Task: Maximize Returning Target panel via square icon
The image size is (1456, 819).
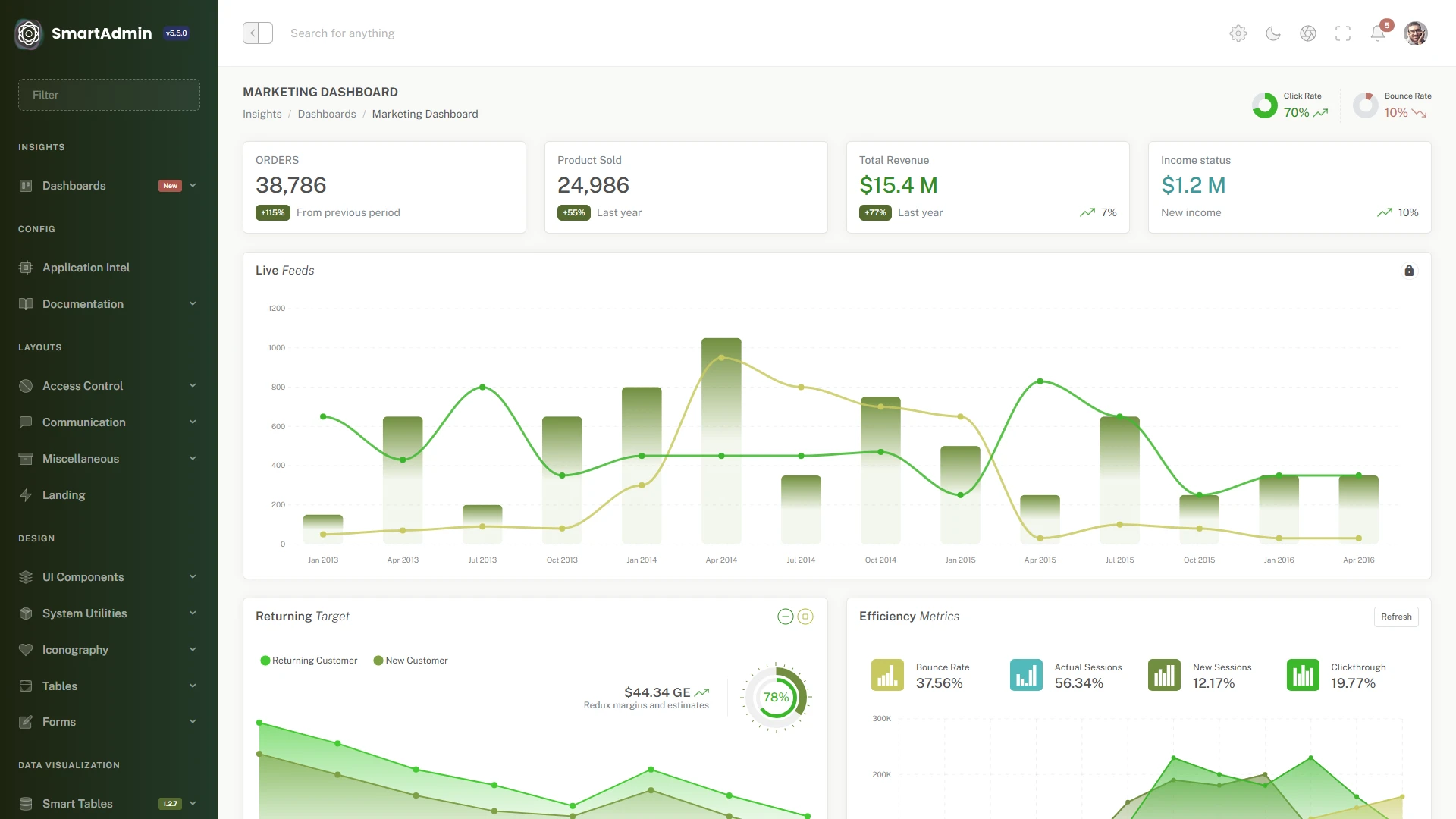Action: [805, 617]
